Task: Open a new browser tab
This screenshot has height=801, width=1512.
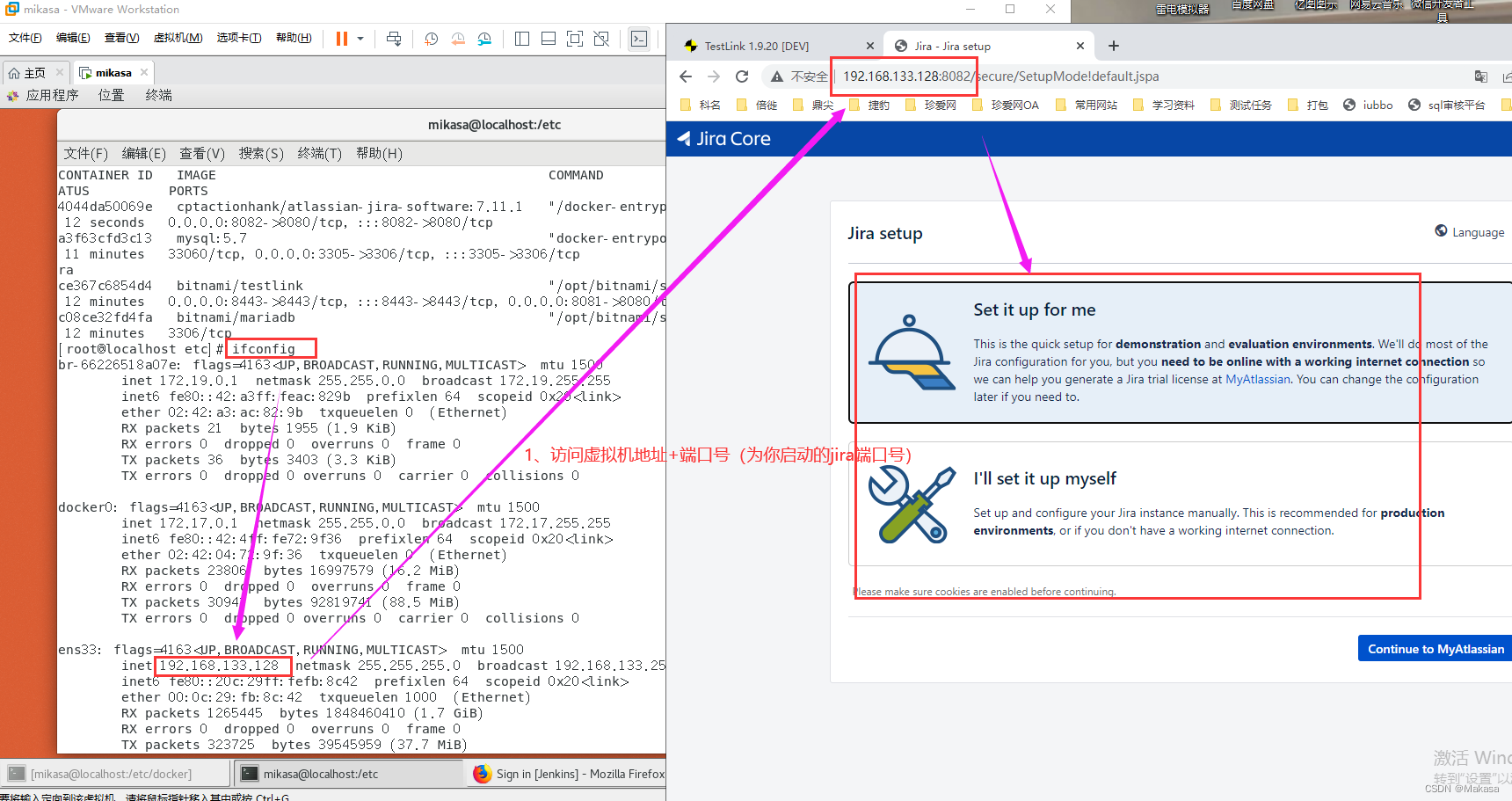Action: [1114, 46]
